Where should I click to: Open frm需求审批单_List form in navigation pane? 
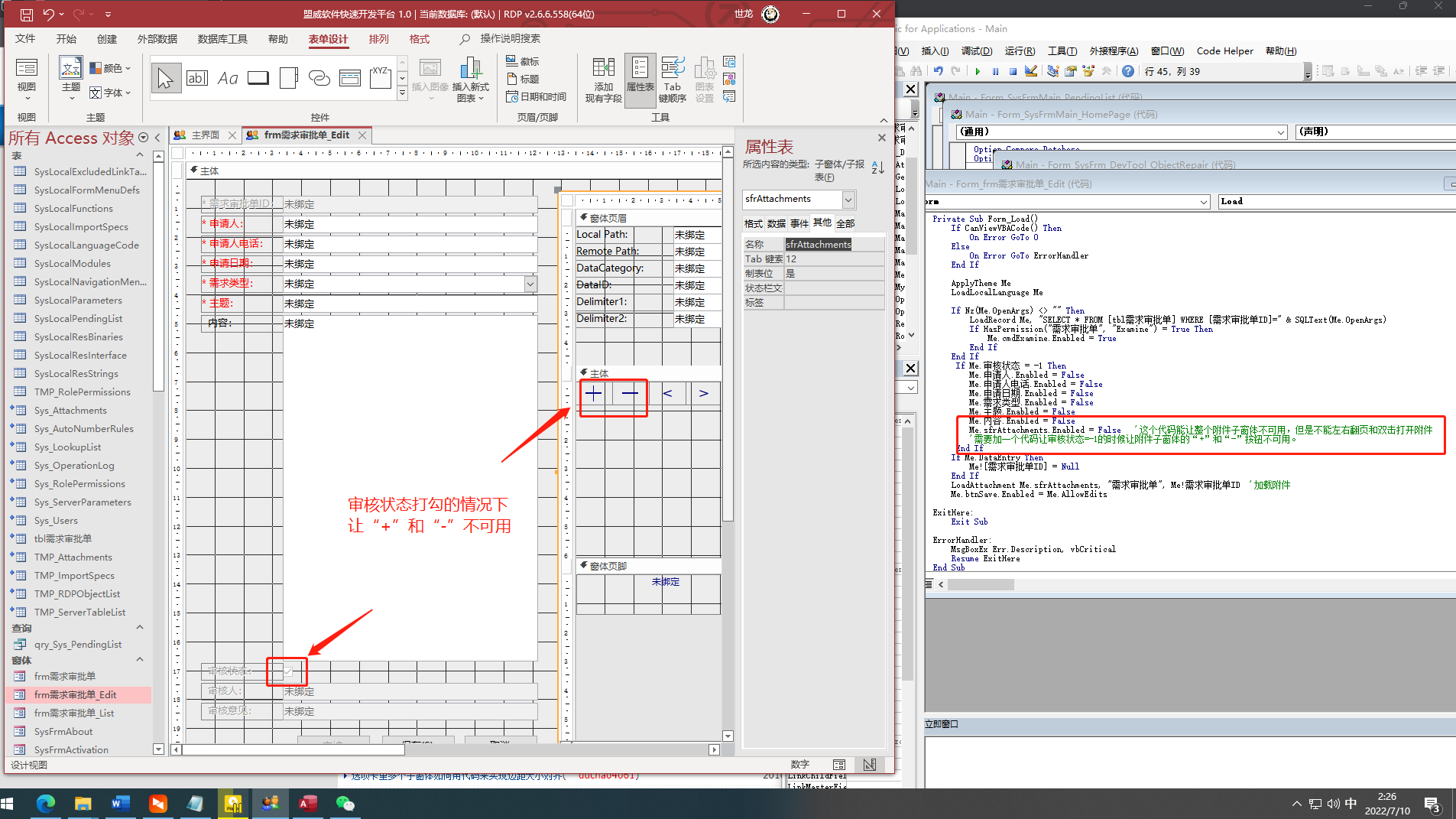[x=74, y=713]
